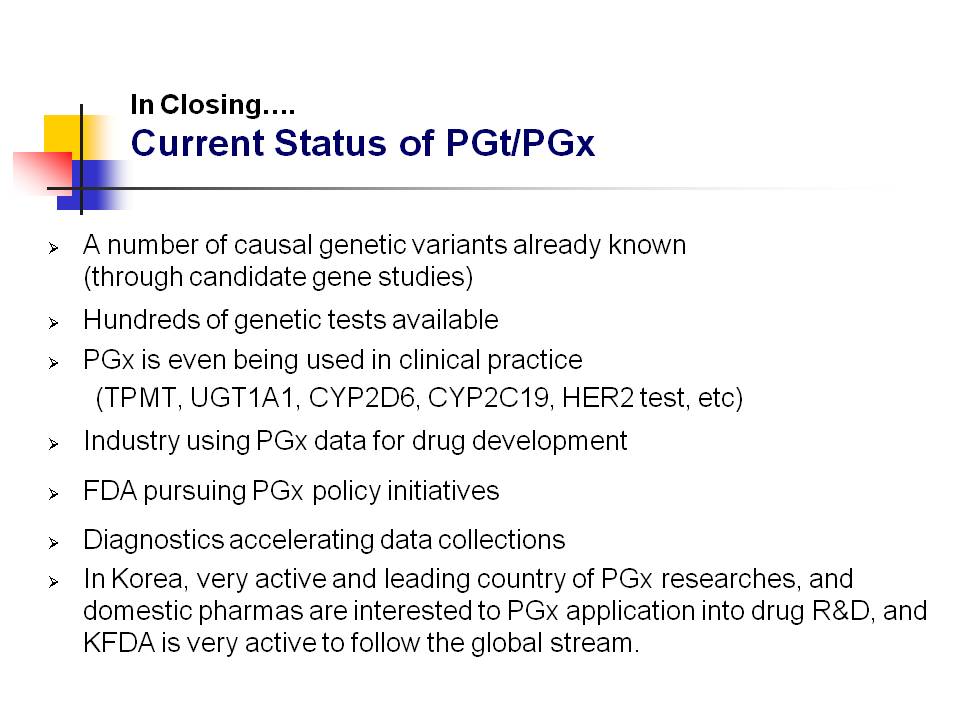Click the arrow bullet beside Diagnostics accelerating
The width and height of the screenshot is (960, 720).
tap(53, 542)
